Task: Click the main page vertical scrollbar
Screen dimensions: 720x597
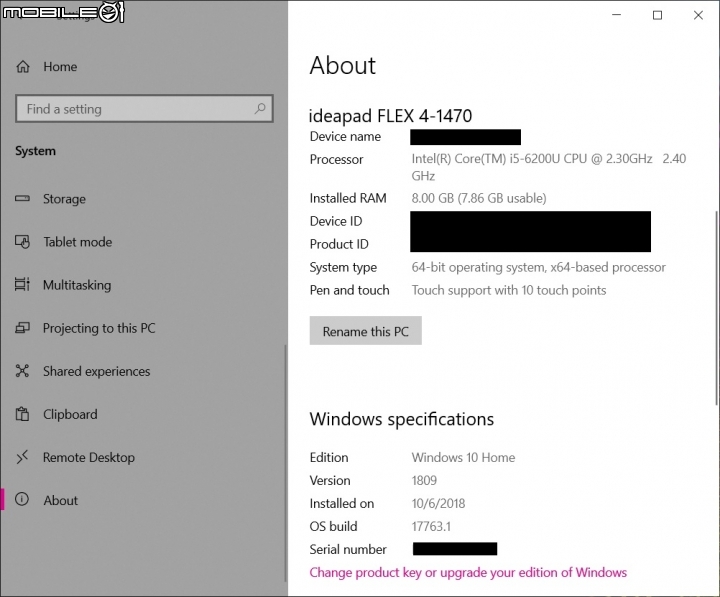Action: (x=716, y=308)
